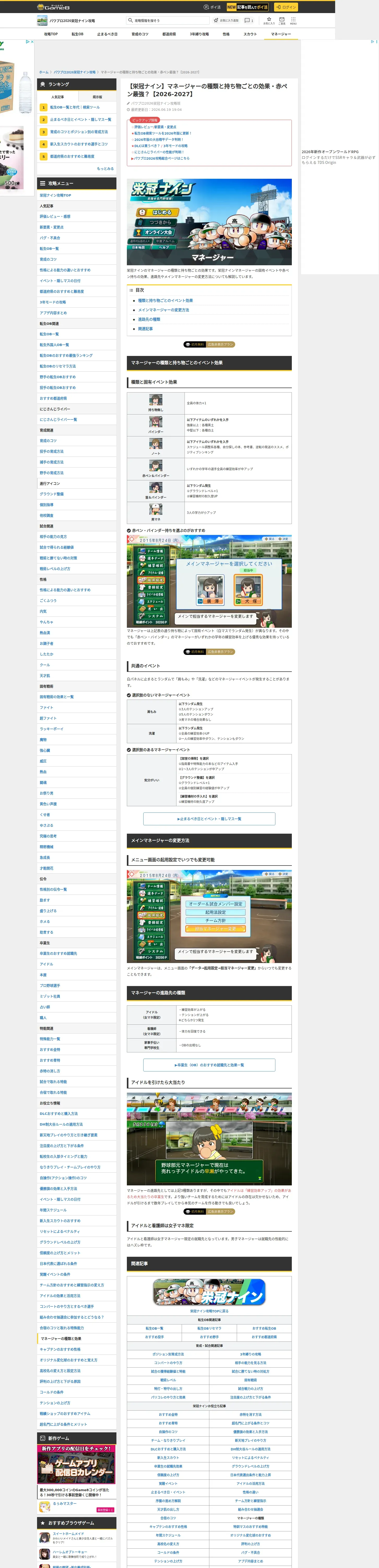Open the おすすめ都道府県 link in related articles
The width and height of the screenshot is (379, 1568).
(264, 1337)
